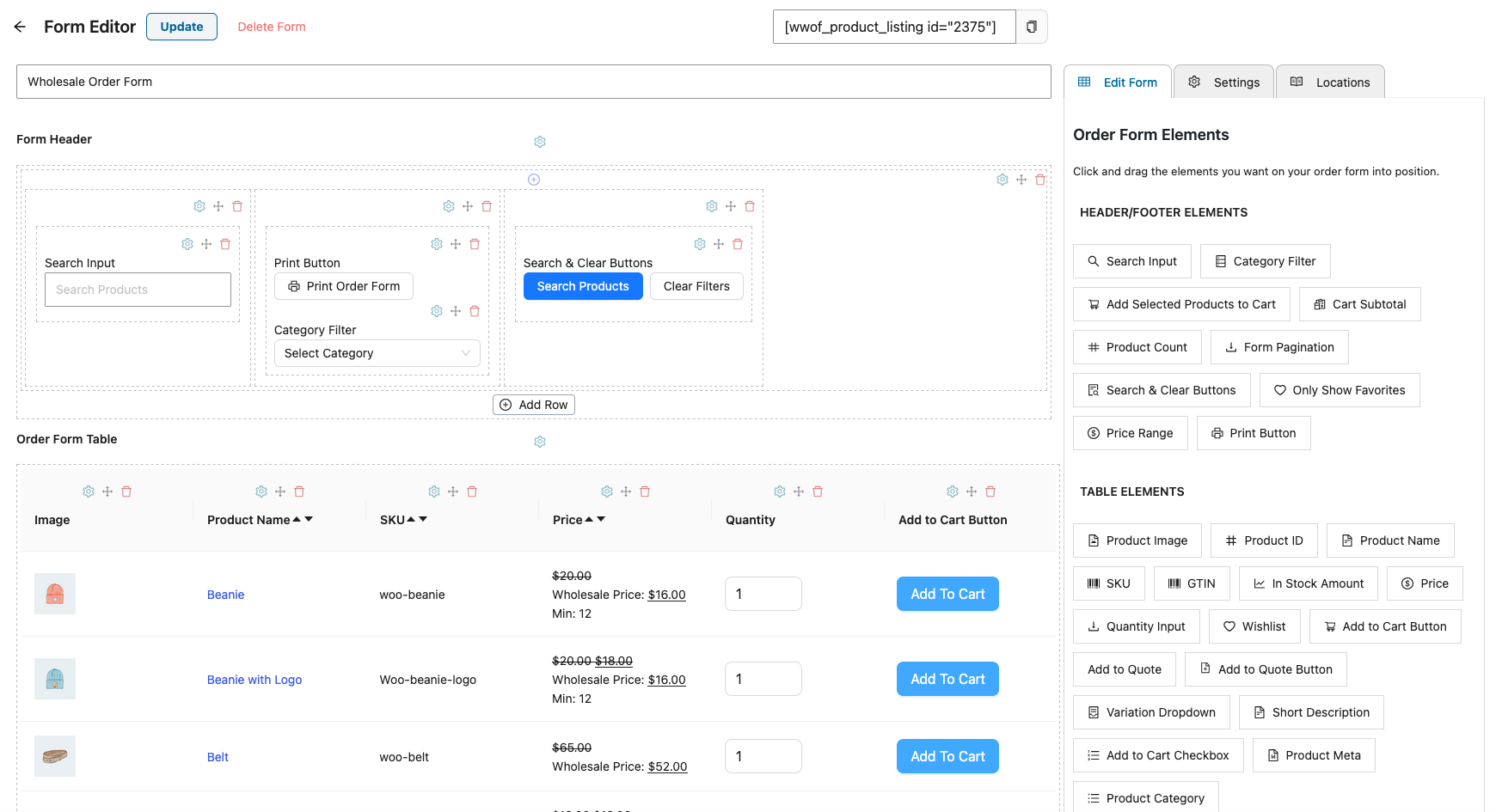
Task: Open the Select Category dropdown
Action: point(377,353)
